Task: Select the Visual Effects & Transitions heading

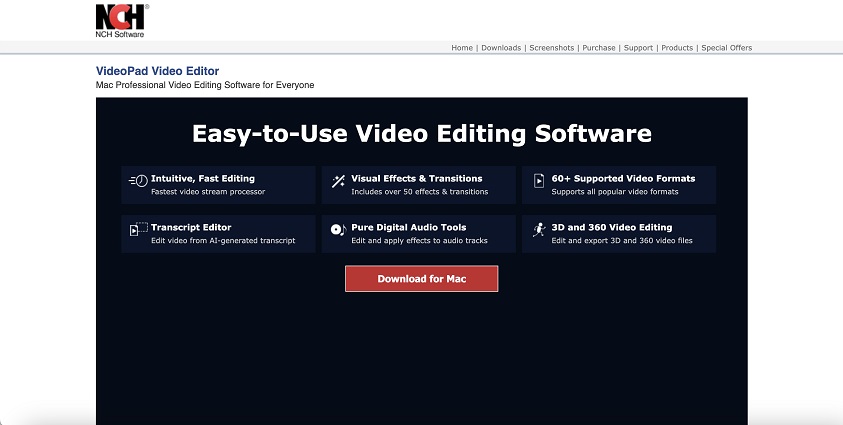Action: pyautogui.click(x=416, y=178)
